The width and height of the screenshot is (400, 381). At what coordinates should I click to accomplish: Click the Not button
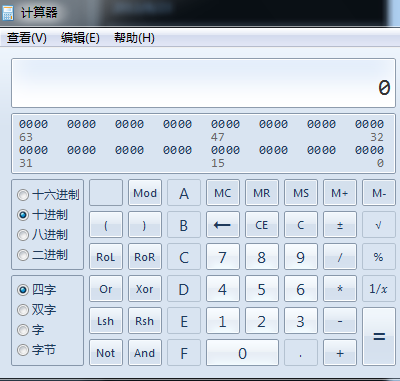click(106, 353)
